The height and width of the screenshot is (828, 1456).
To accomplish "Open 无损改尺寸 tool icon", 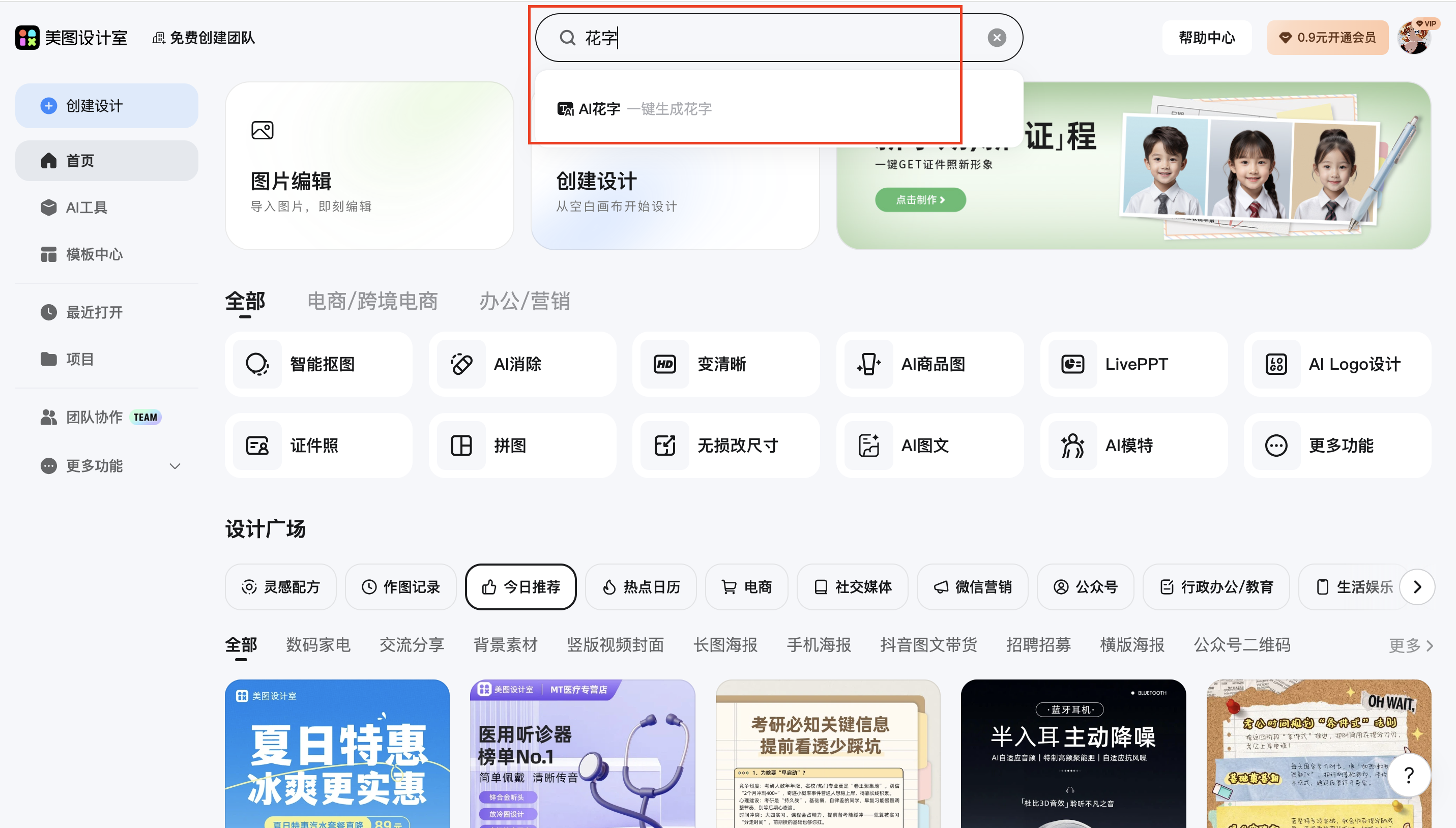I will (665, 445).
